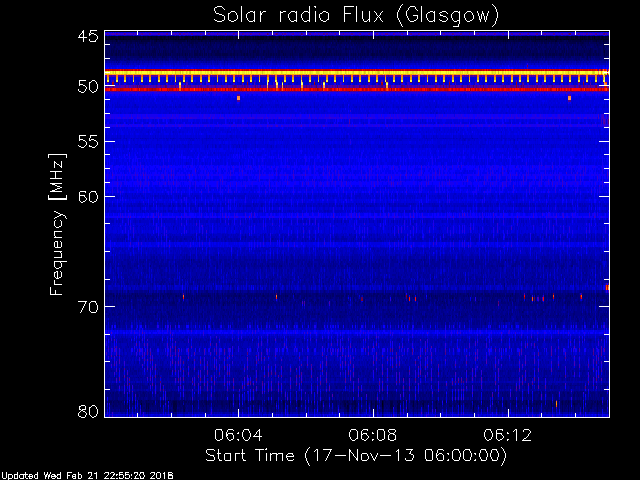
Task: Click the 06:04 time axis label
Action: click(238, 435)
